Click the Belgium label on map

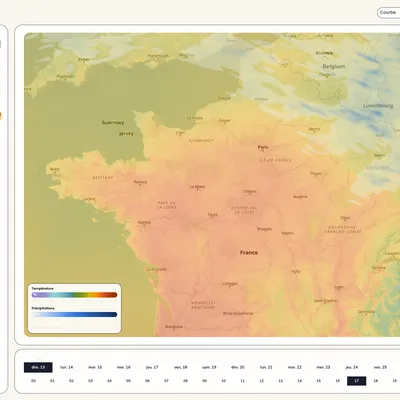(334, 66)
